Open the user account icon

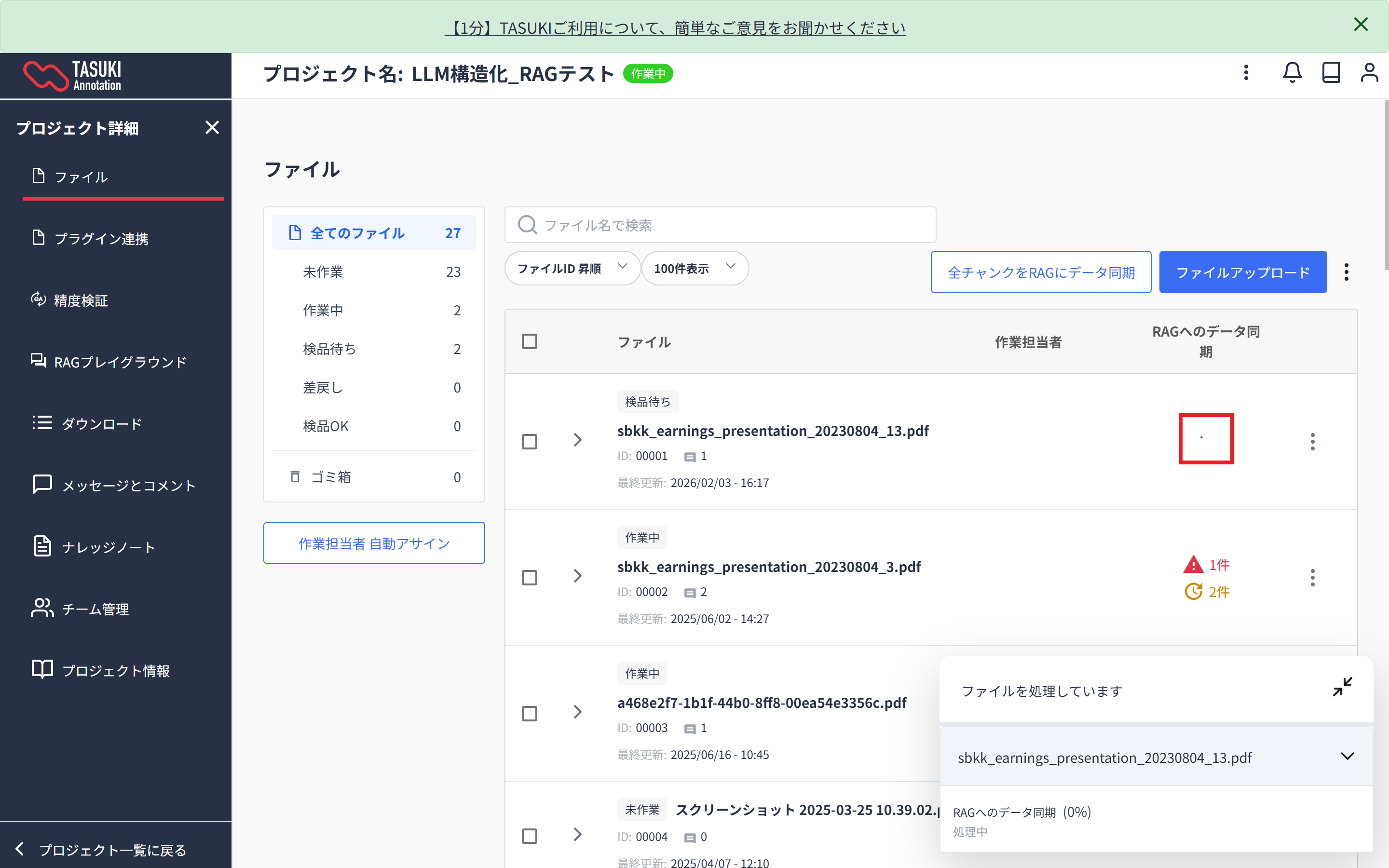[x=1369, y=73]
